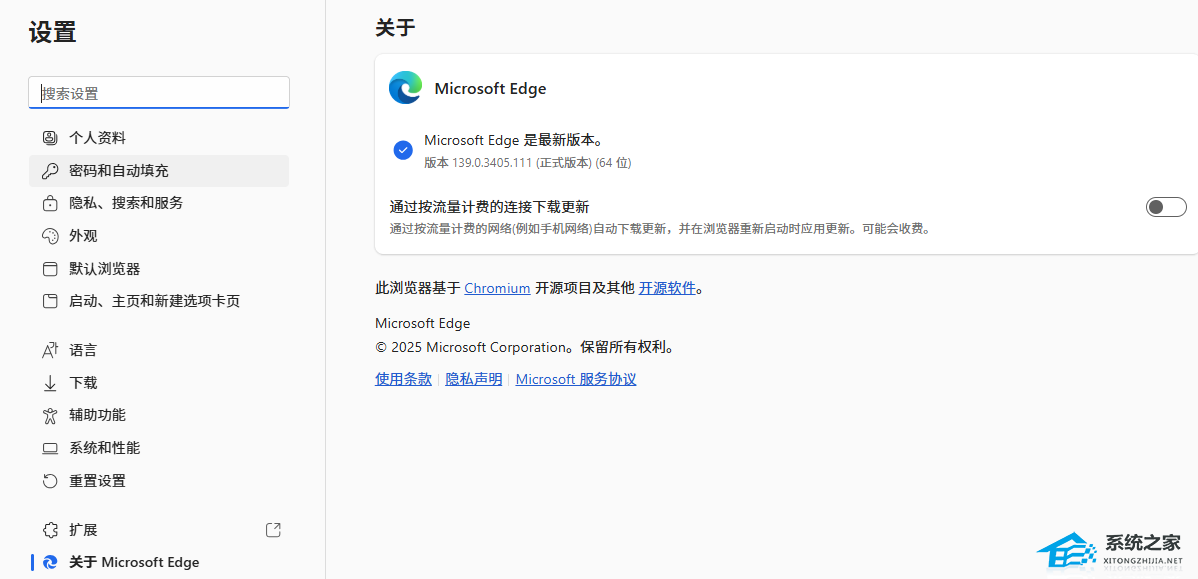This screenshot has height=579, width=1198.
Task: Go to 隐私、搜索和服务 settings
Action: point(159,203)
